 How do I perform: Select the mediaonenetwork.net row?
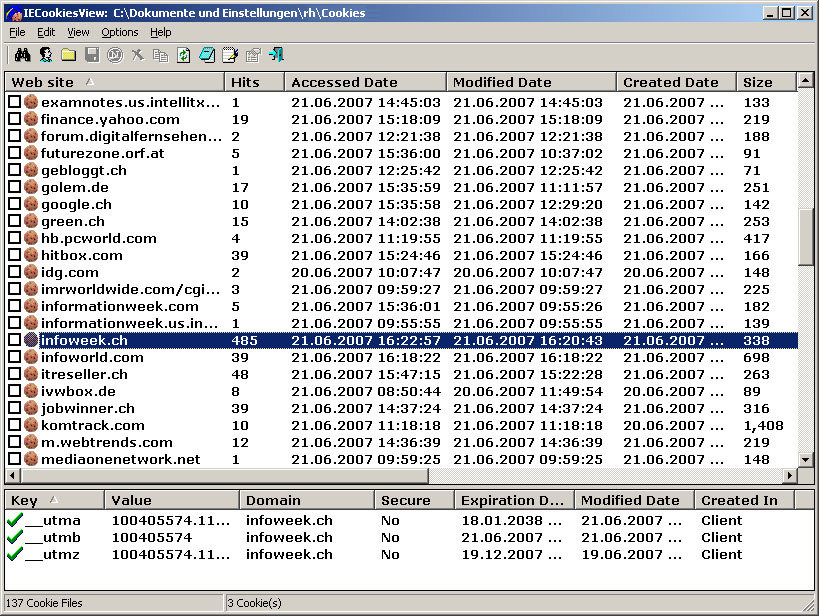[402, 459]
